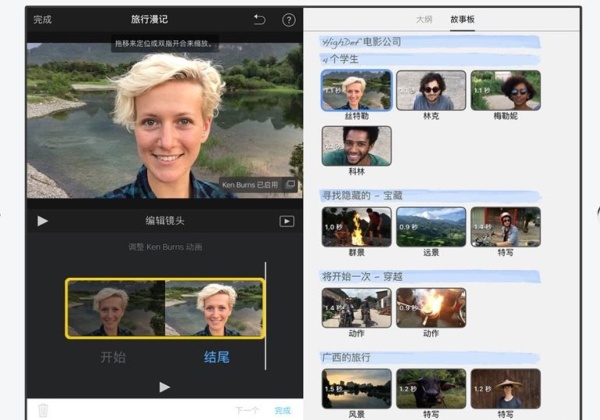Screen dimensions: 600x420
Task: Click the undo arrow icon
Action: tap(259, 20)
